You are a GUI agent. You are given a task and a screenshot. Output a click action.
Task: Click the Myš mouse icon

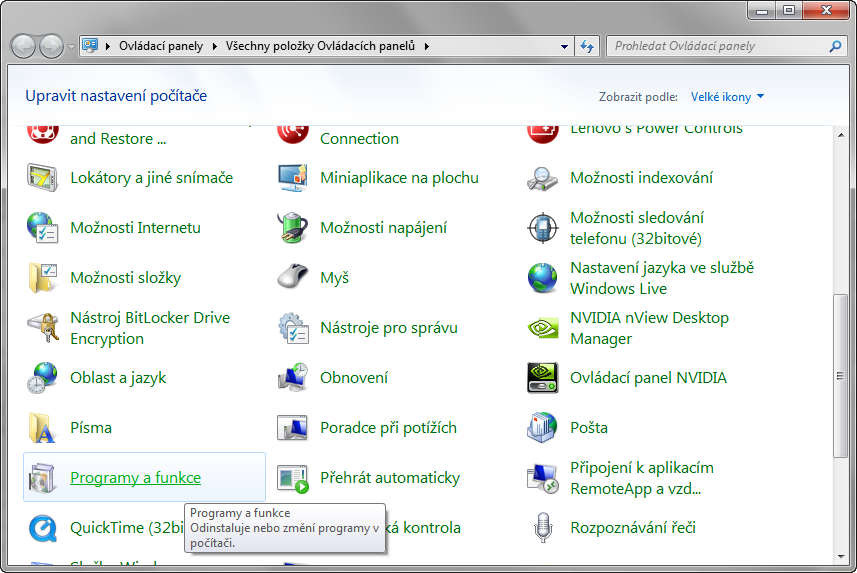[292, 276]
